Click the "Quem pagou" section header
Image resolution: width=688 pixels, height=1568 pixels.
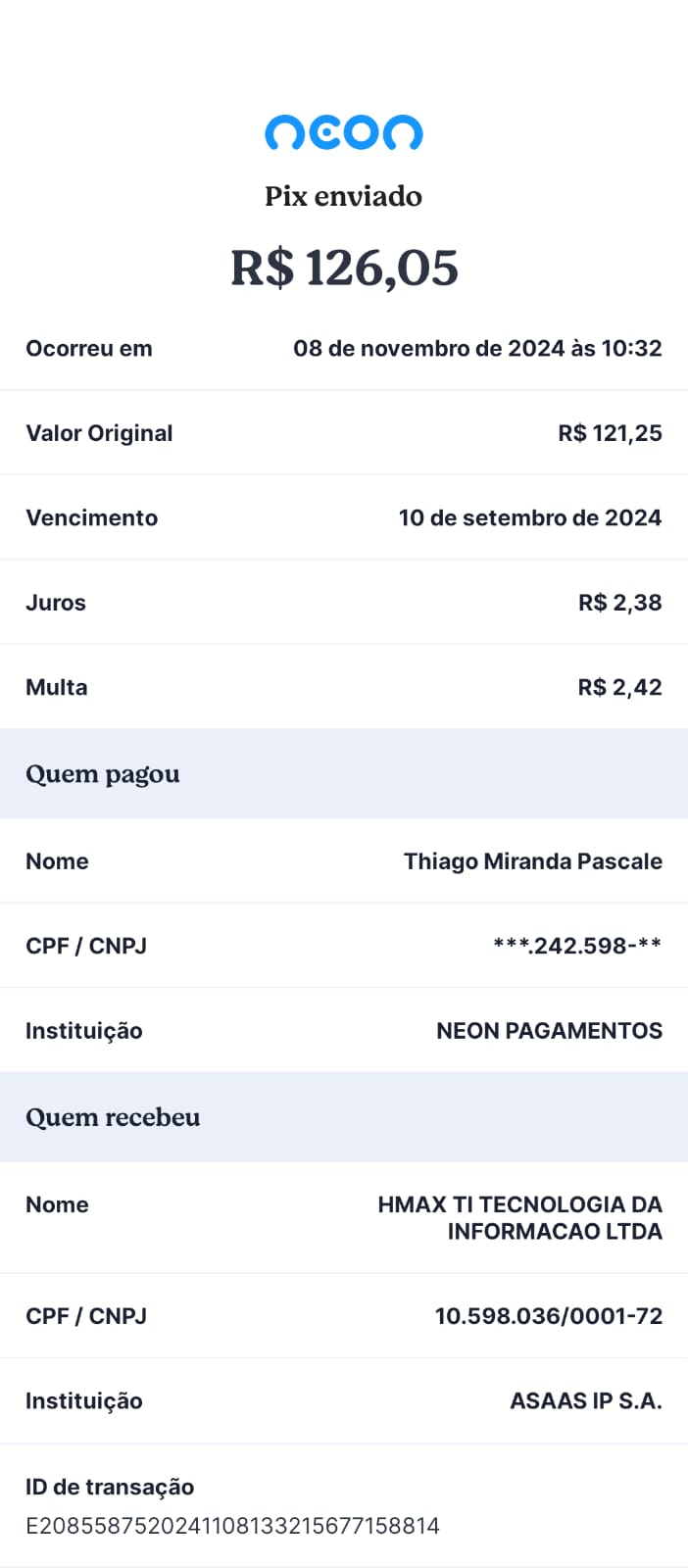103,774
